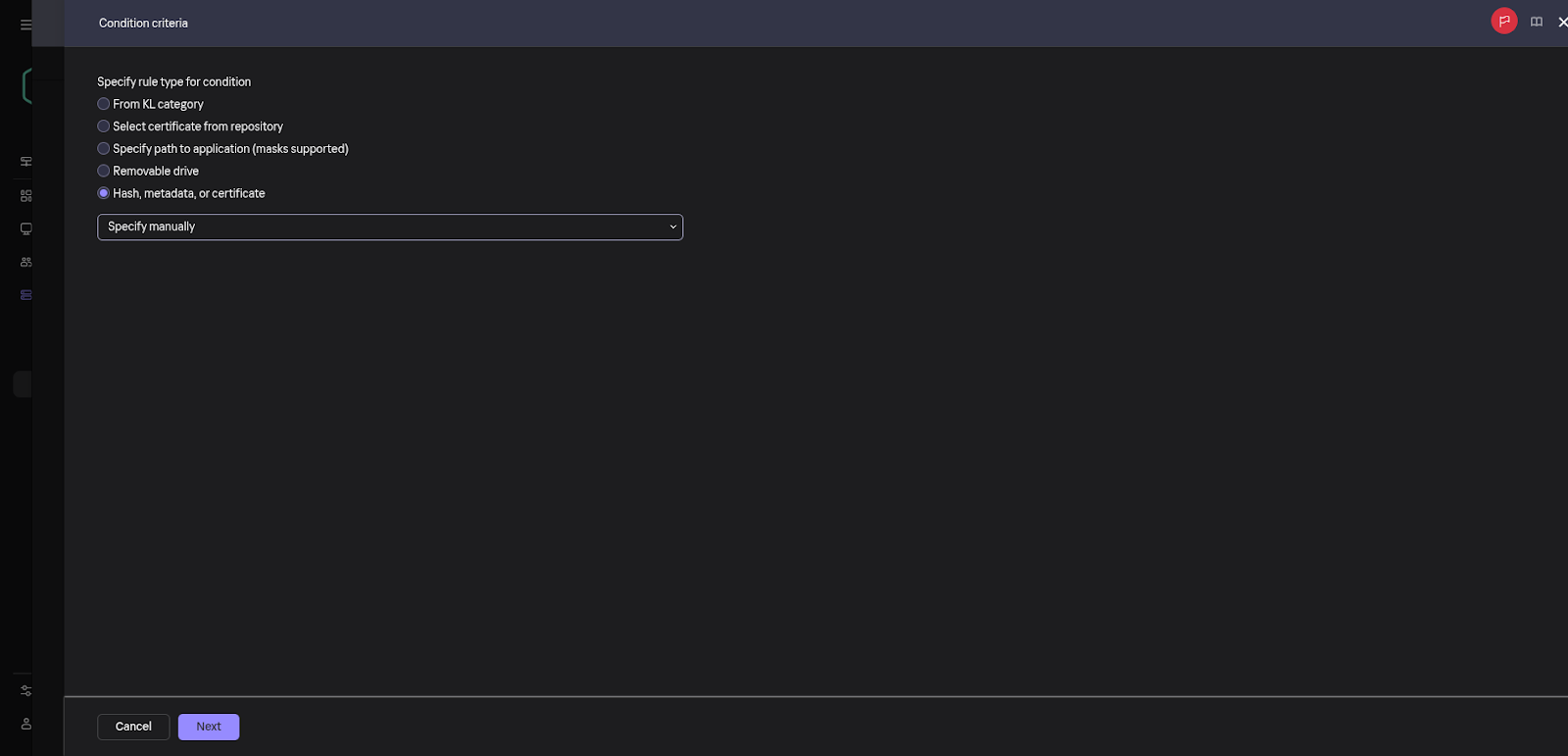Open the settings sliders sidebar icon
The image size is (1568, 756).
click(x=25, y=691)
